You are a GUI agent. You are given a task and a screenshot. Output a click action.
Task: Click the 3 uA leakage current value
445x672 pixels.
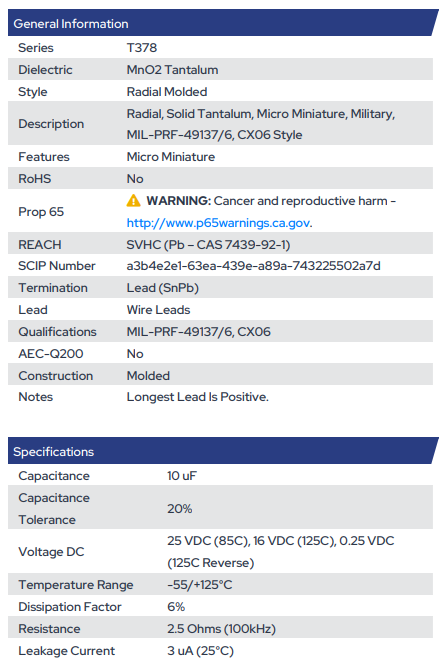(200, 651)
